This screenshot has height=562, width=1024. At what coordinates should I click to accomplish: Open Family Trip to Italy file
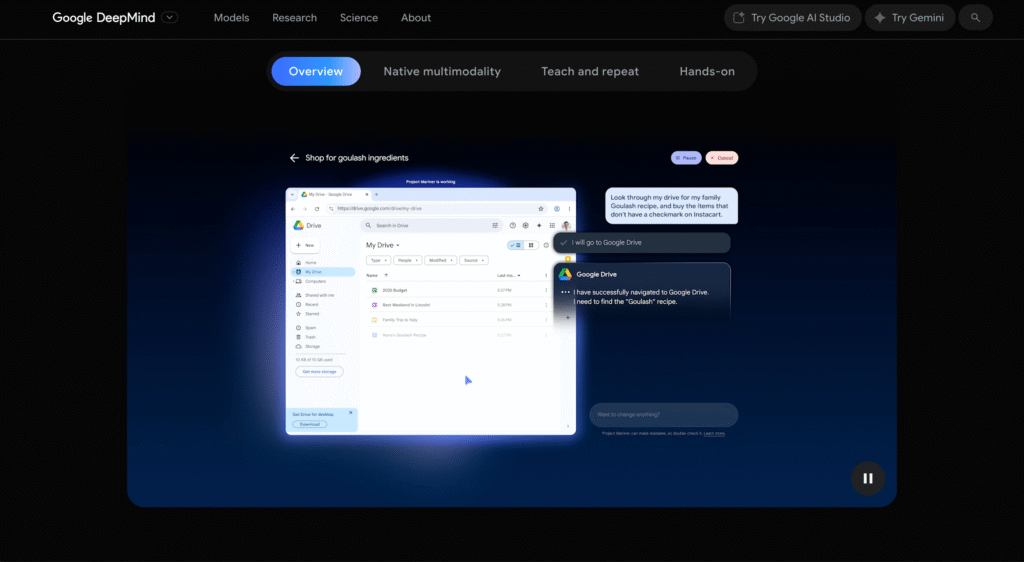[400, 320]
